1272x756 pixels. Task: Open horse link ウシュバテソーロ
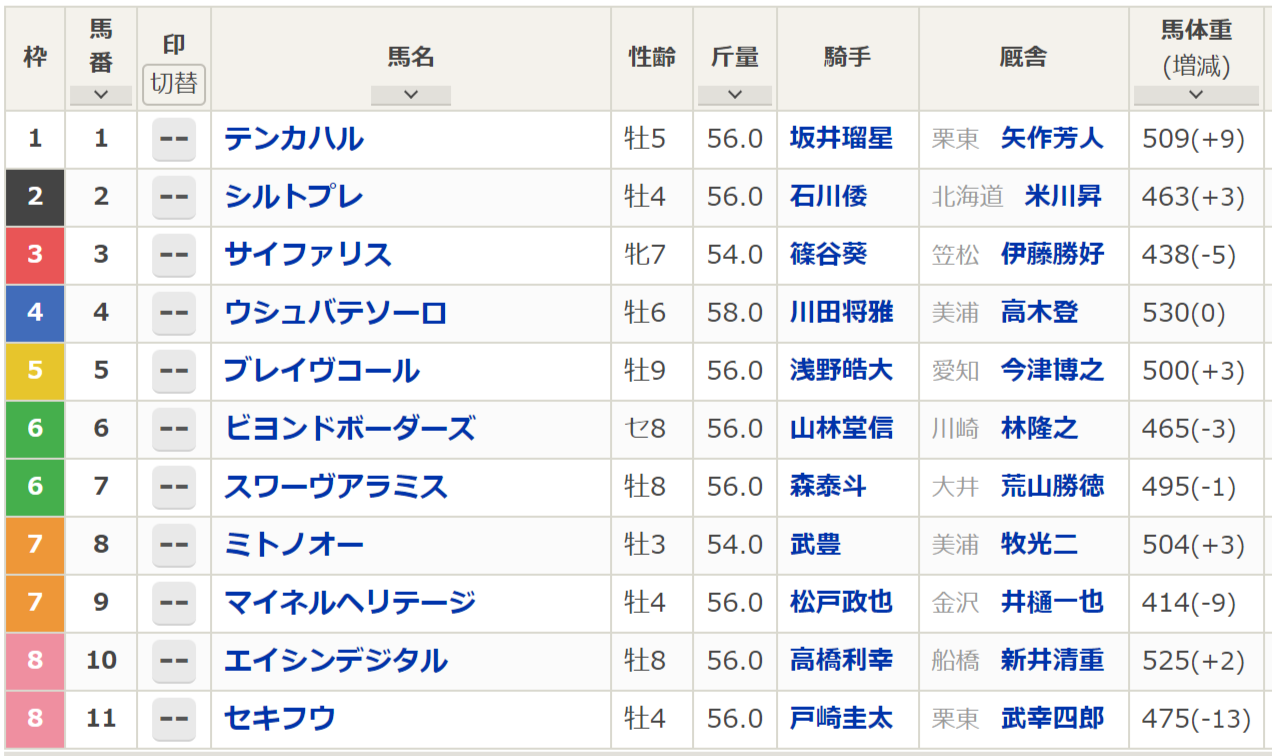click(336, 313)
